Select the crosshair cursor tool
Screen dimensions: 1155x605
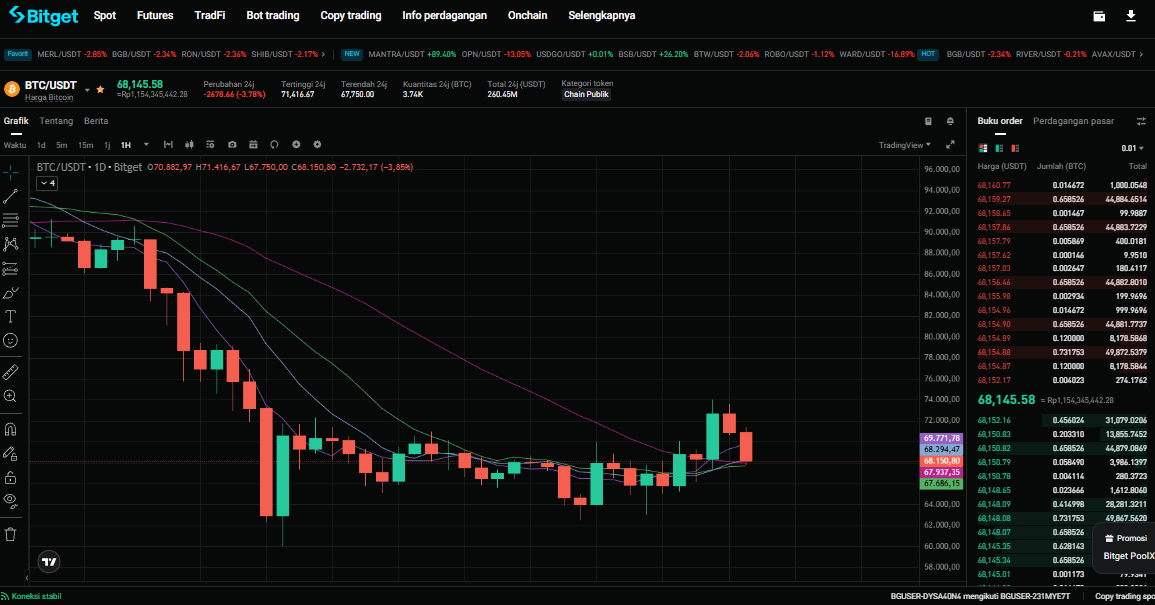(11, 172)
